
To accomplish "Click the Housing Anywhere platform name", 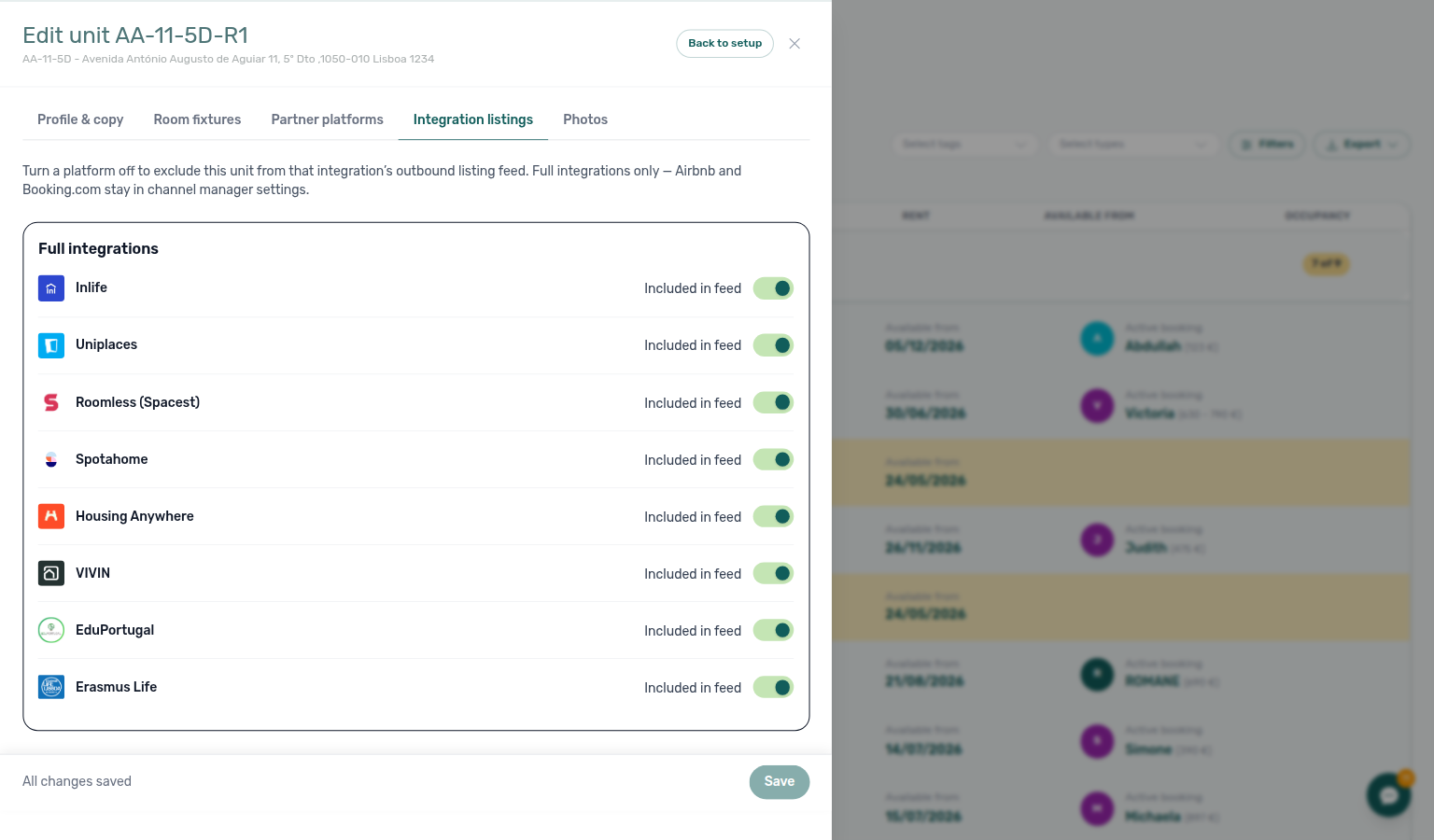I will pos(134,516).
